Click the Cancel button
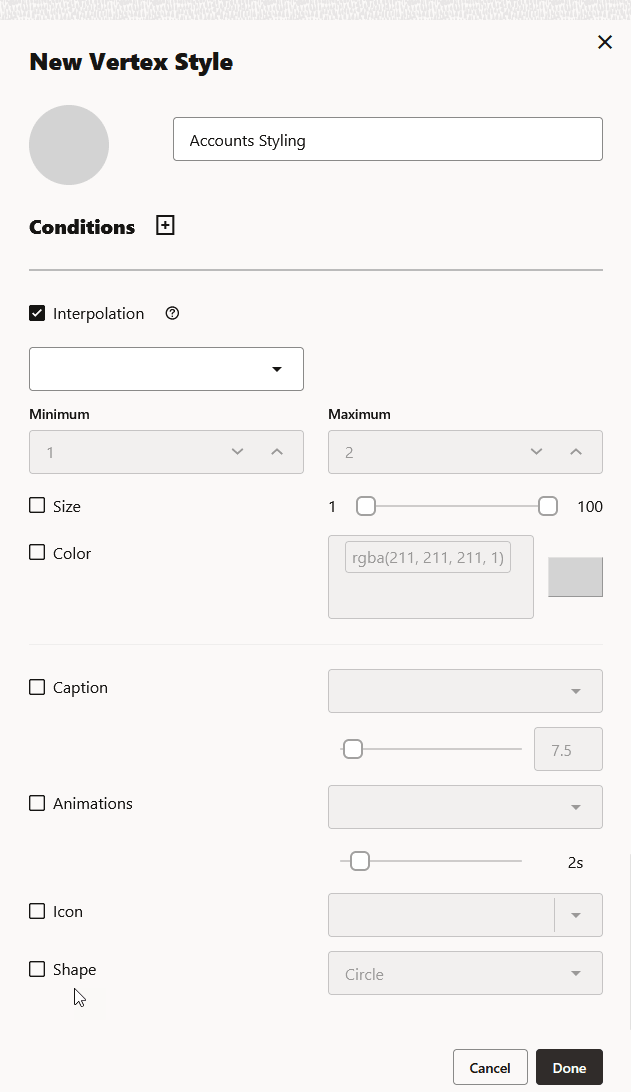This screenshot has height=1092, width=631. tap(490, 1068)
